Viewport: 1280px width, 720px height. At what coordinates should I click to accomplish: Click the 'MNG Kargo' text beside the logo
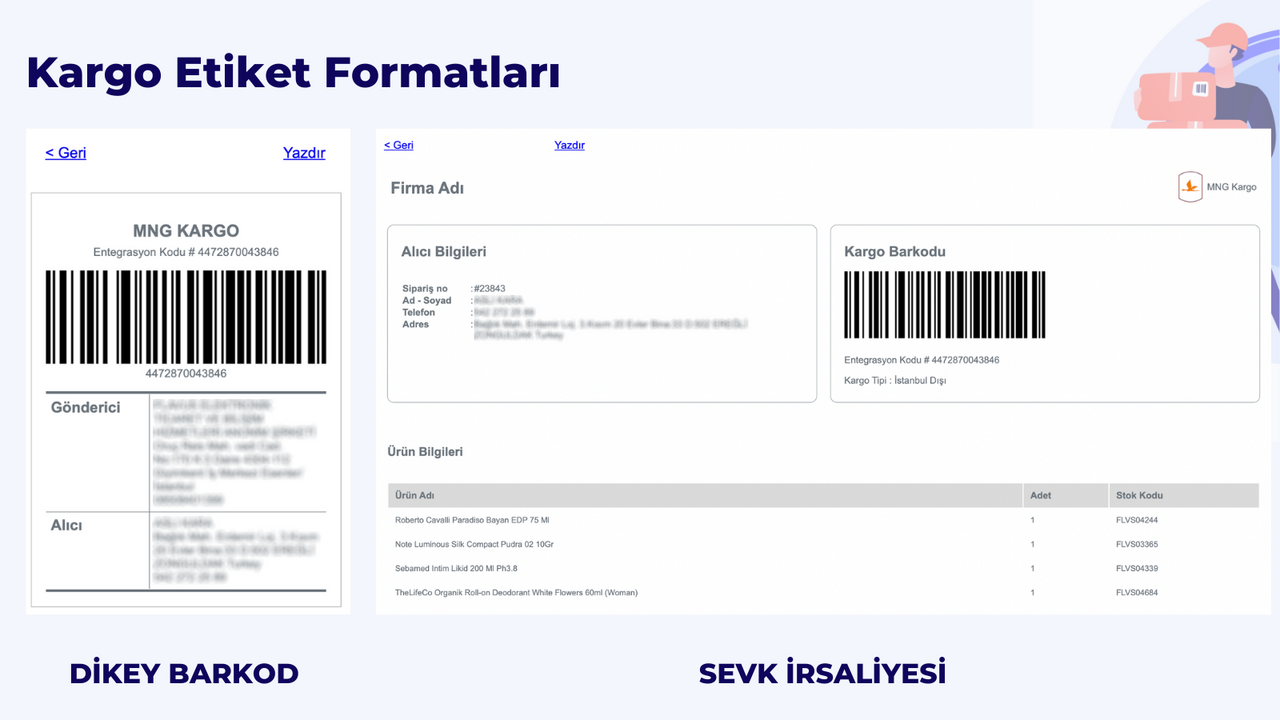[1232, 187]
